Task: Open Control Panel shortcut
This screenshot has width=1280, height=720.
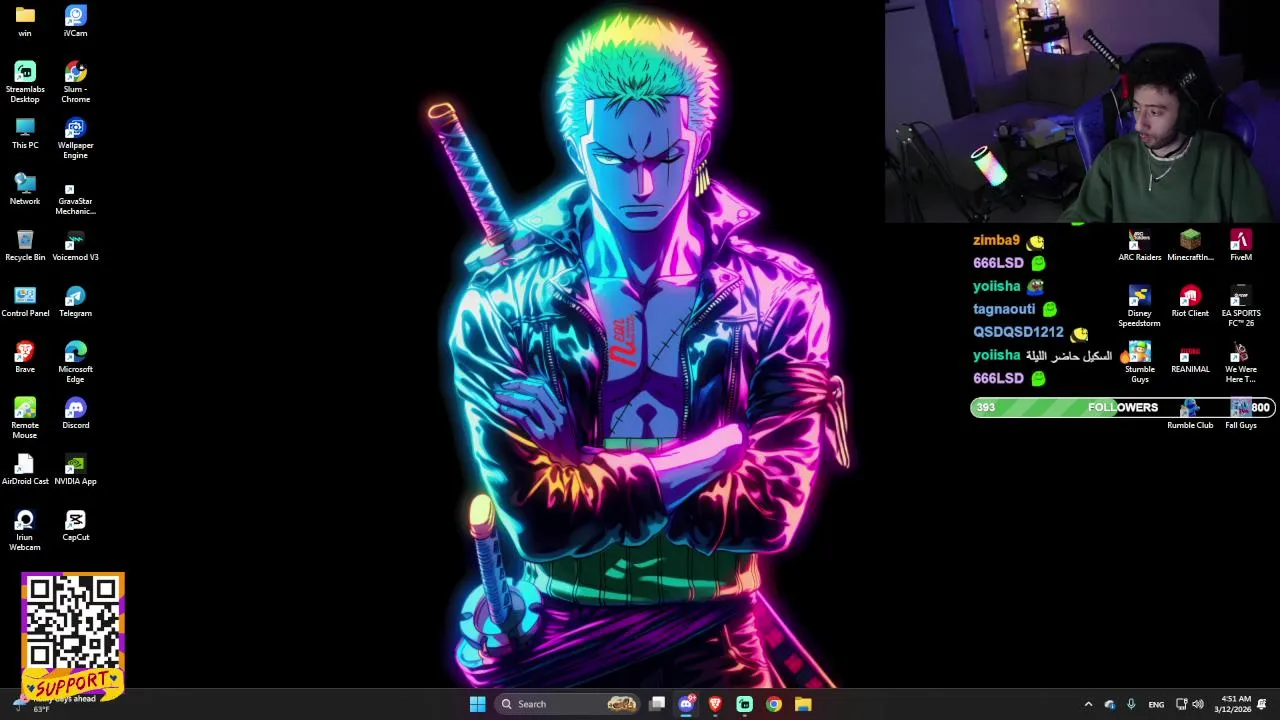Action: click(25, 301)
